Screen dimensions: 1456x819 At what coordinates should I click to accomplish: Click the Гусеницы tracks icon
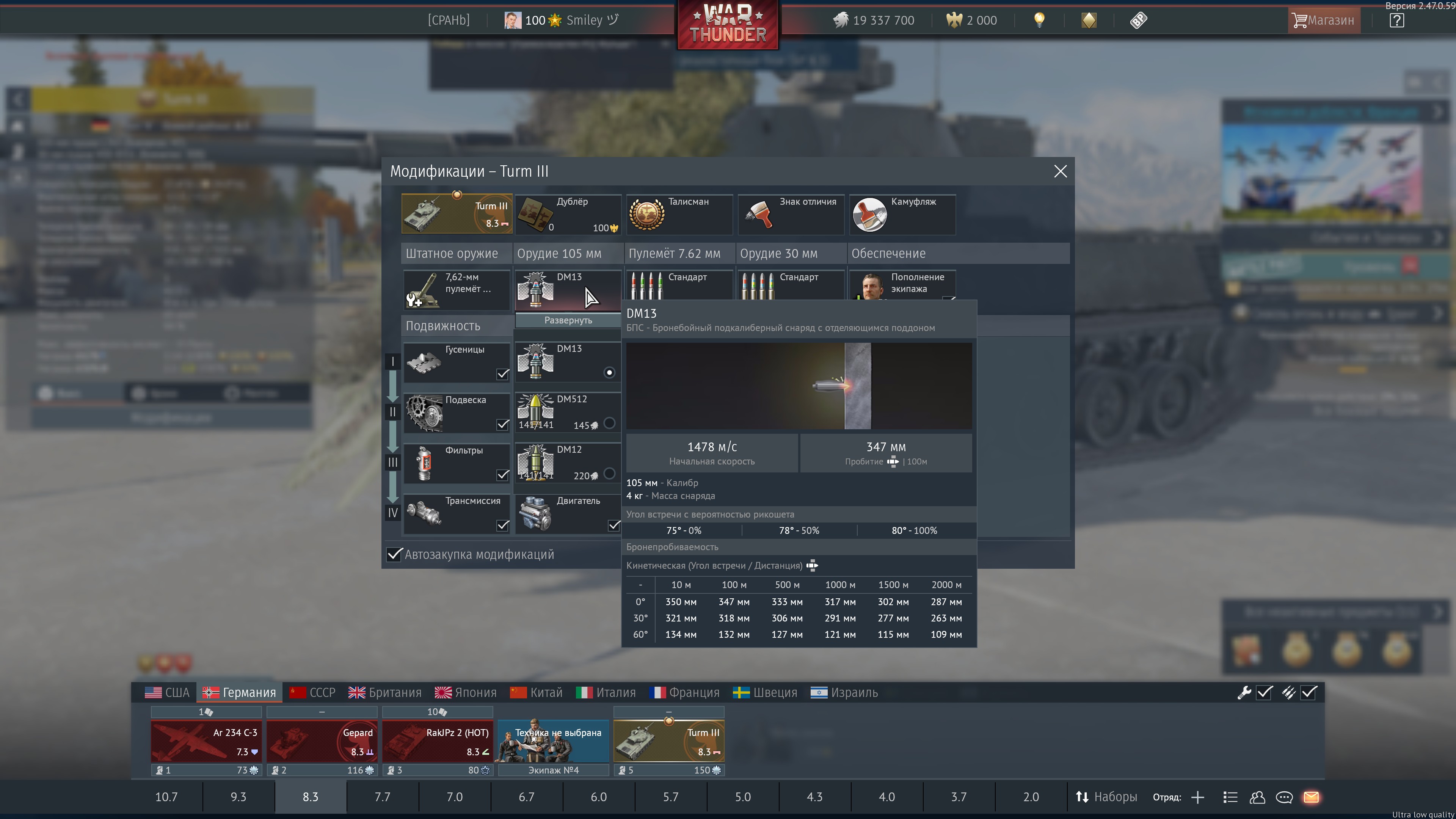click(x=424, y=362)
